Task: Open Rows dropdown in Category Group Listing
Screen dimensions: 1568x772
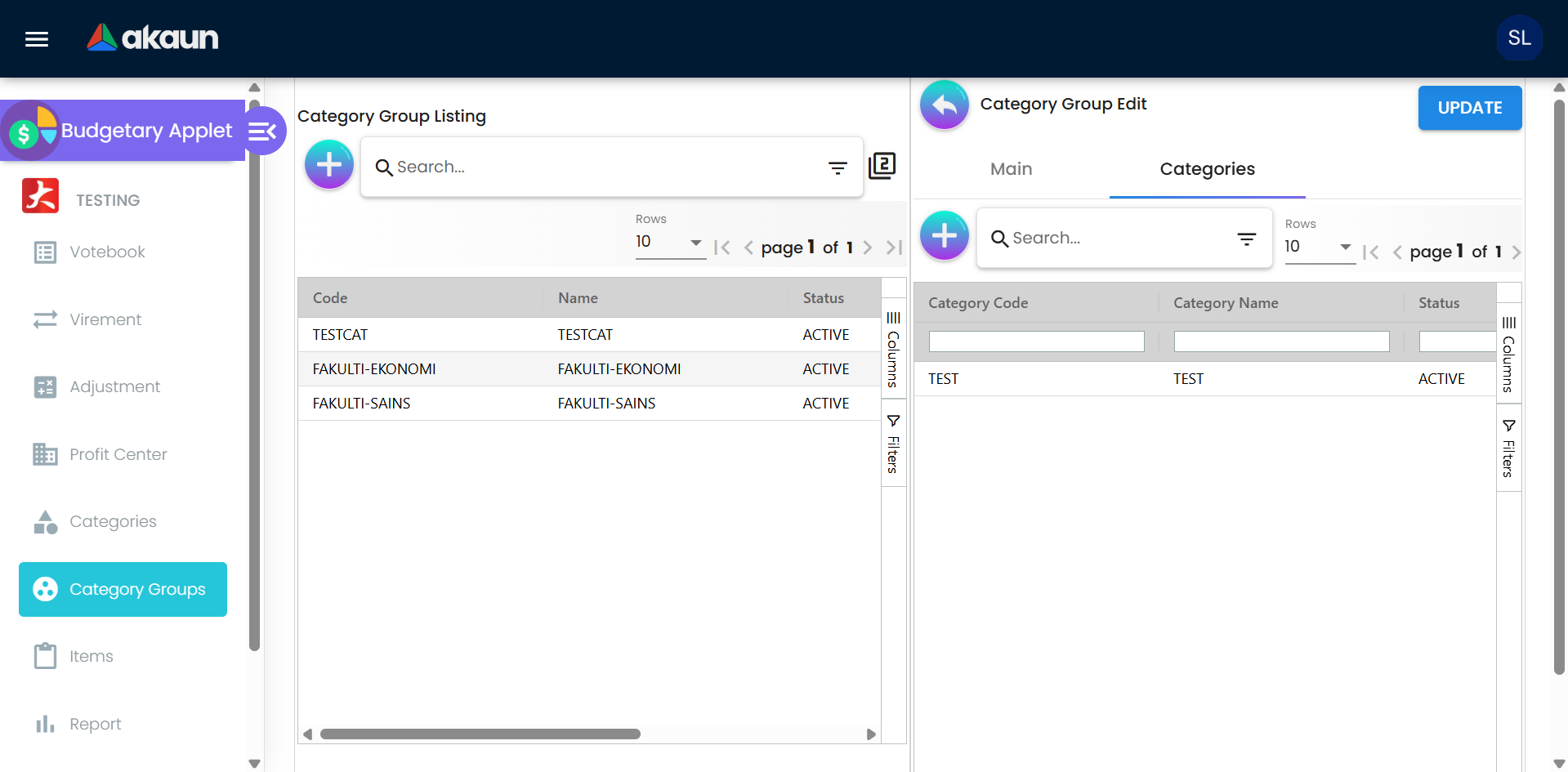Action: (670, 242)
